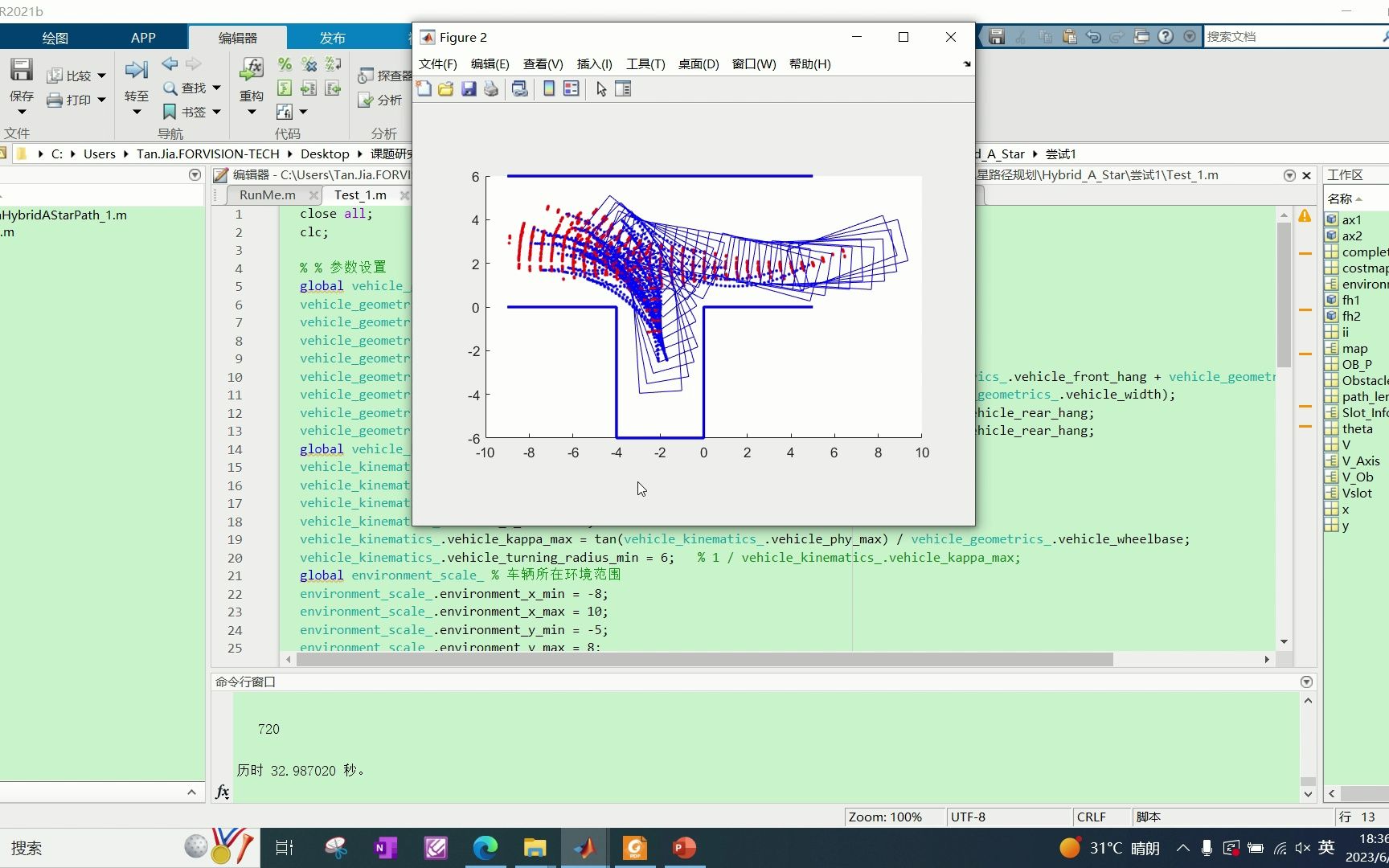1389x868 pixels.
Task: Toggle the colorbar in Figure 2
Action: pyautogui.click(x=547, y=88)
